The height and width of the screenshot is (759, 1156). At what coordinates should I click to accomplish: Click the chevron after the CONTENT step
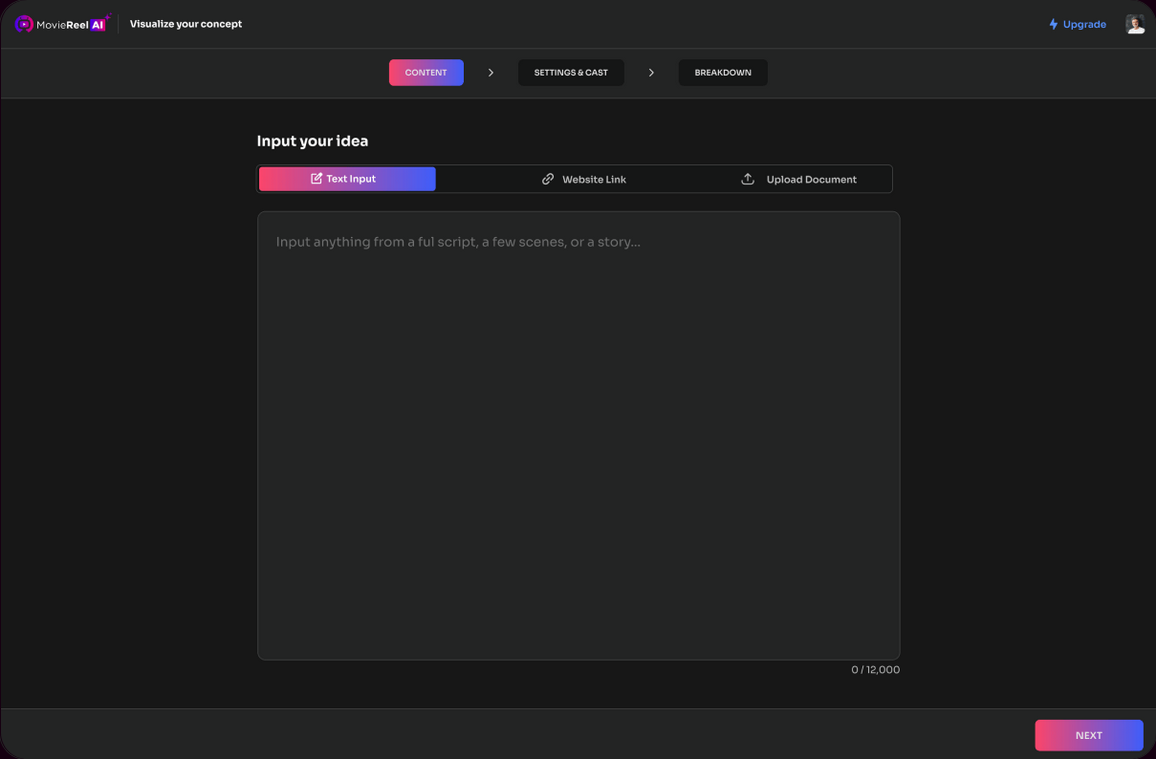[x=491, y=73]
